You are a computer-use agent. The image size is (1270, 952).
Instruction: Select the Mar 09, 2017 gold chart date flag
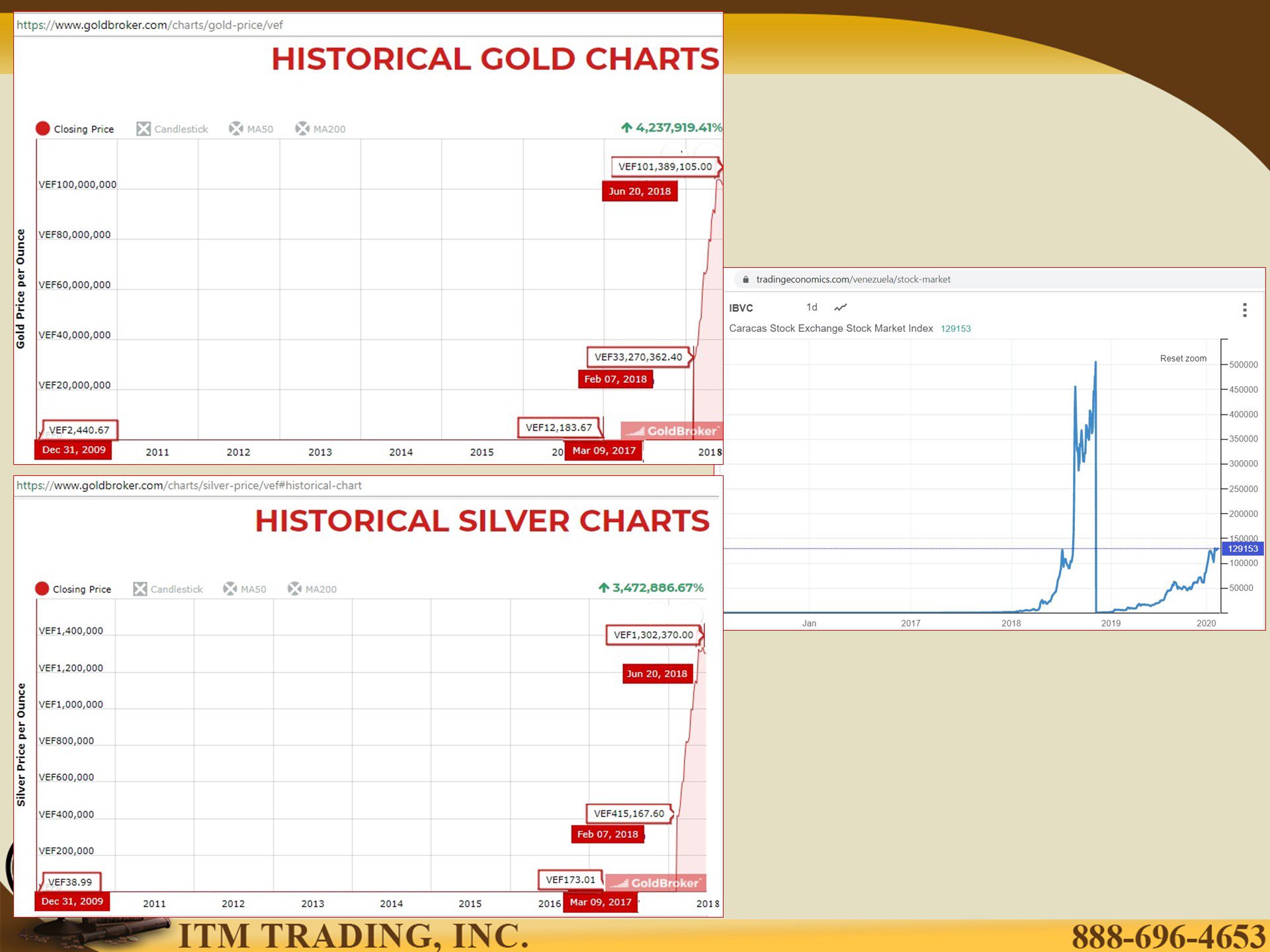[x=604, y=451]
